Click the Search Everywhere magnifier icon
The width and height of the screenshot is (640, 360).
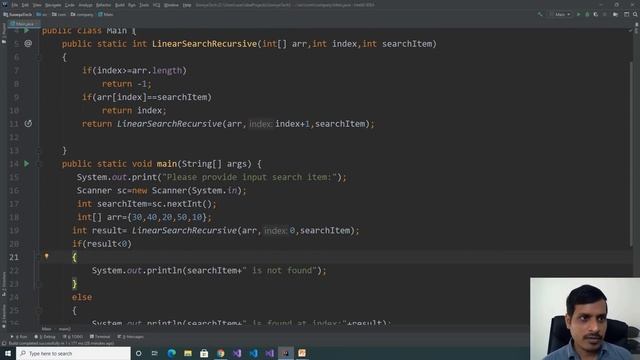[635, 14]
